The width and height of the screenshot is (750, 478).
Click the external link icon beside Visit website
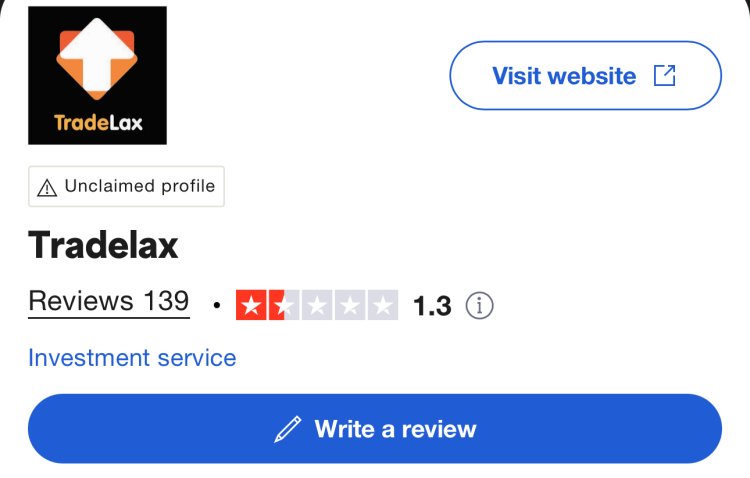(x=664, y=76)
